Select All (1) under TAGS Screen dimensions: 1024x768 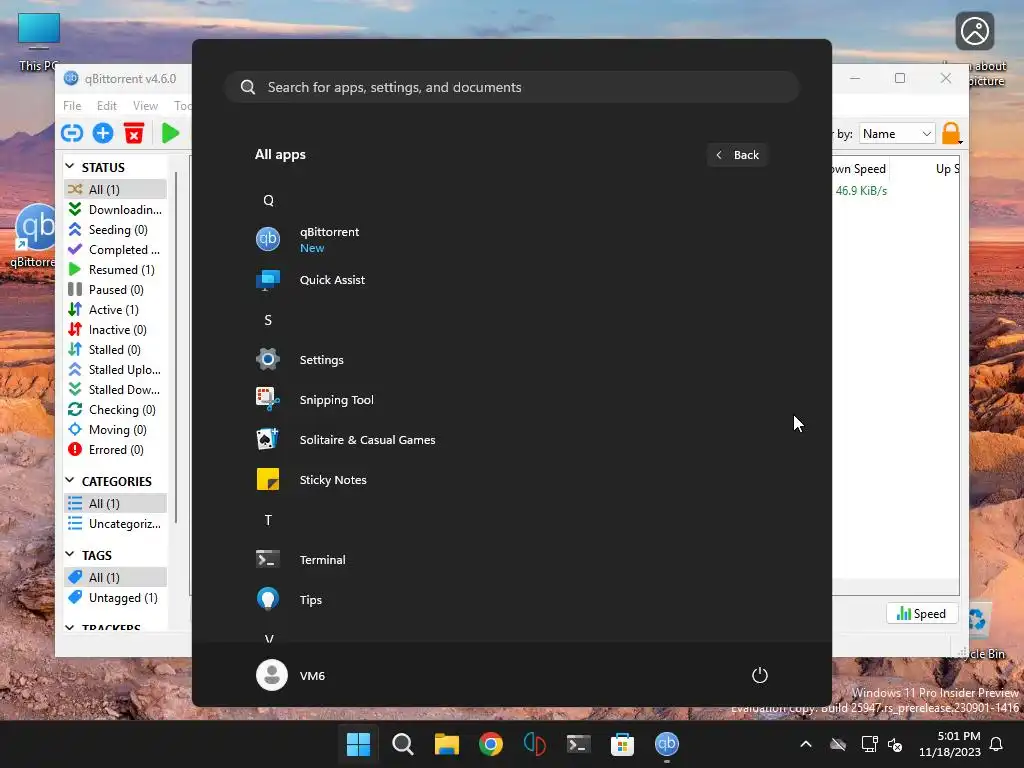(116, 577)
